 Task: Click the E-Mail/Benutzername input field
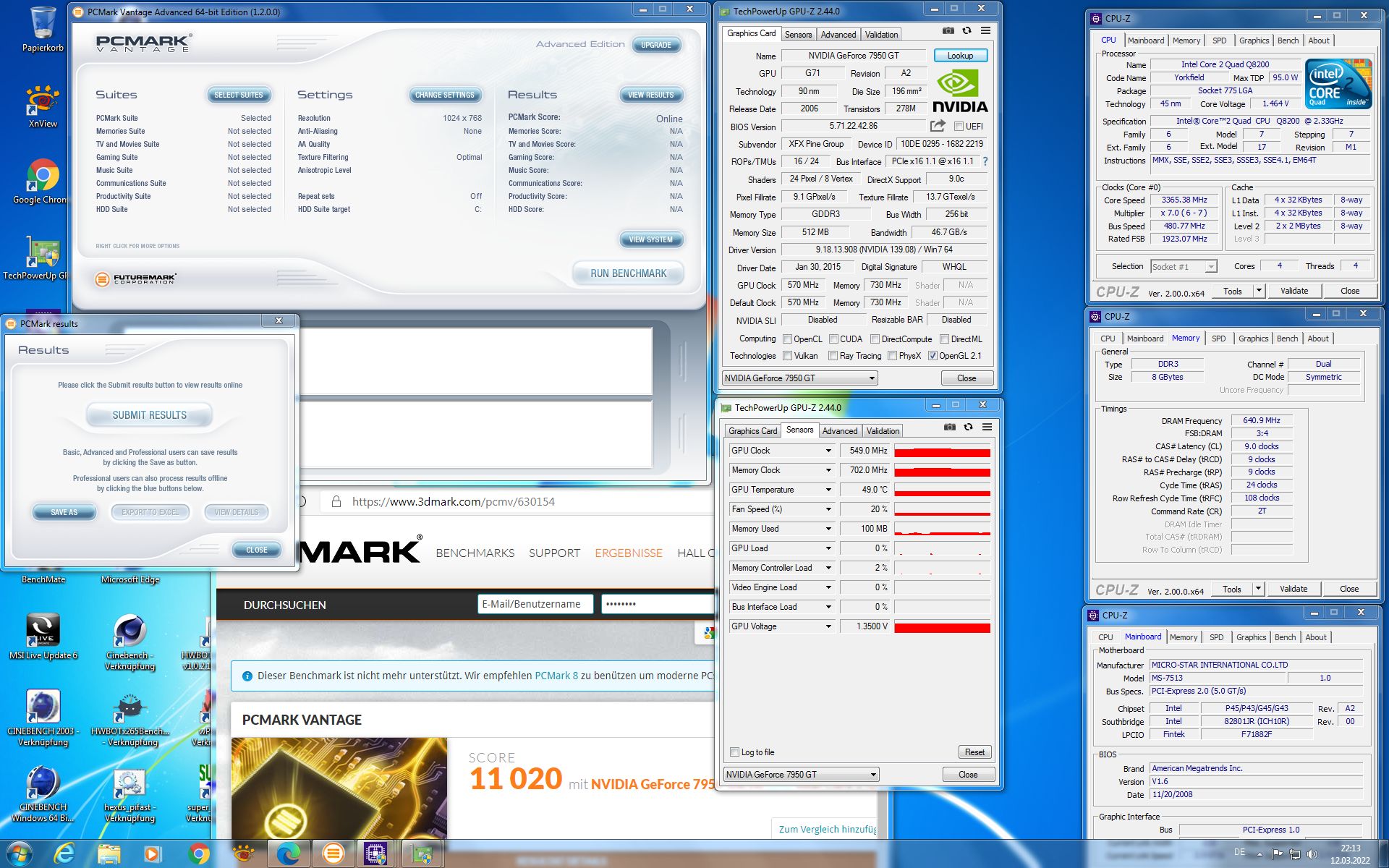coord(535,604)
